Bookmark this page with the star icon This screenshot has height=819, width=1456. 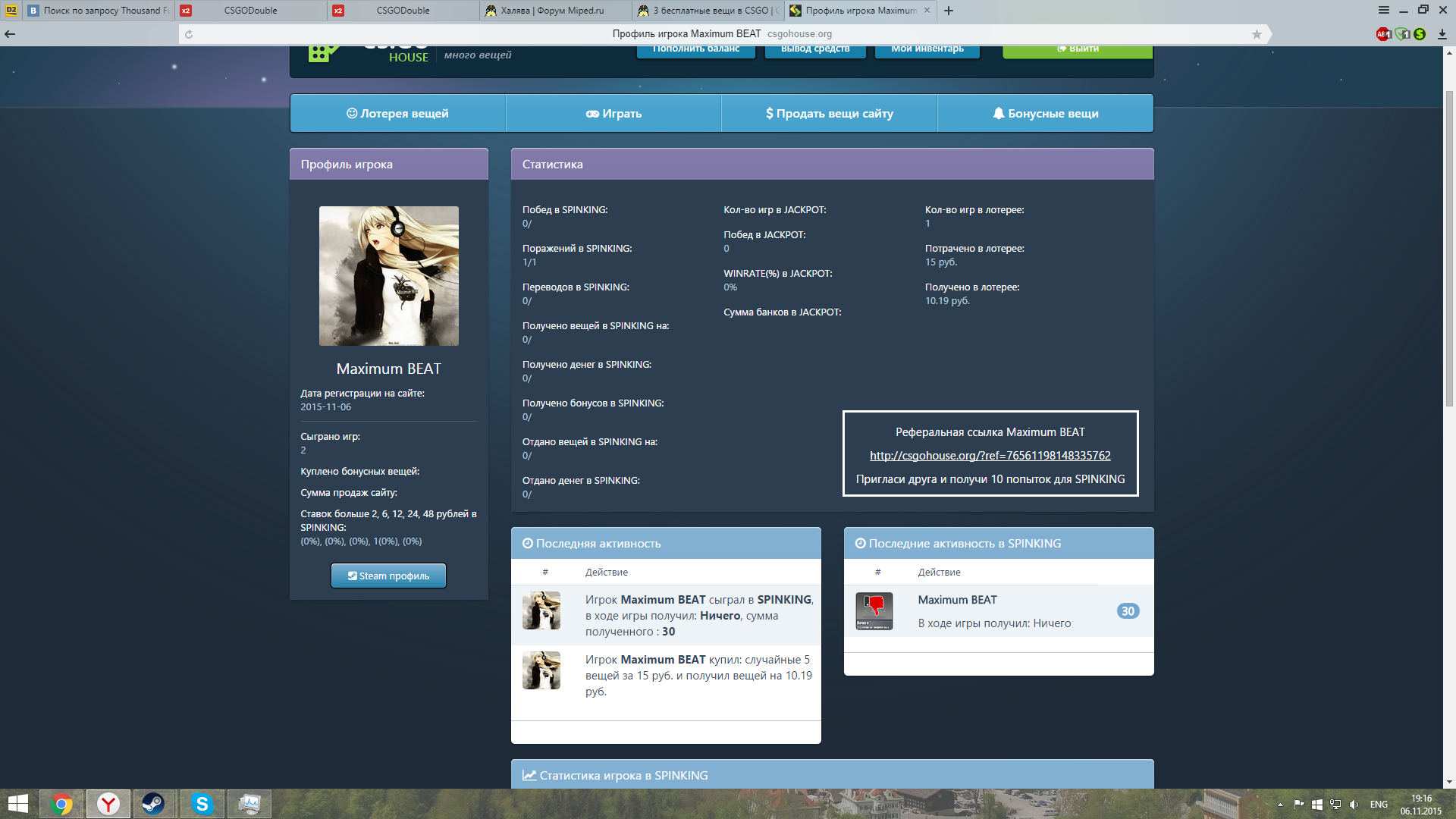click(x=1257, y=34)
